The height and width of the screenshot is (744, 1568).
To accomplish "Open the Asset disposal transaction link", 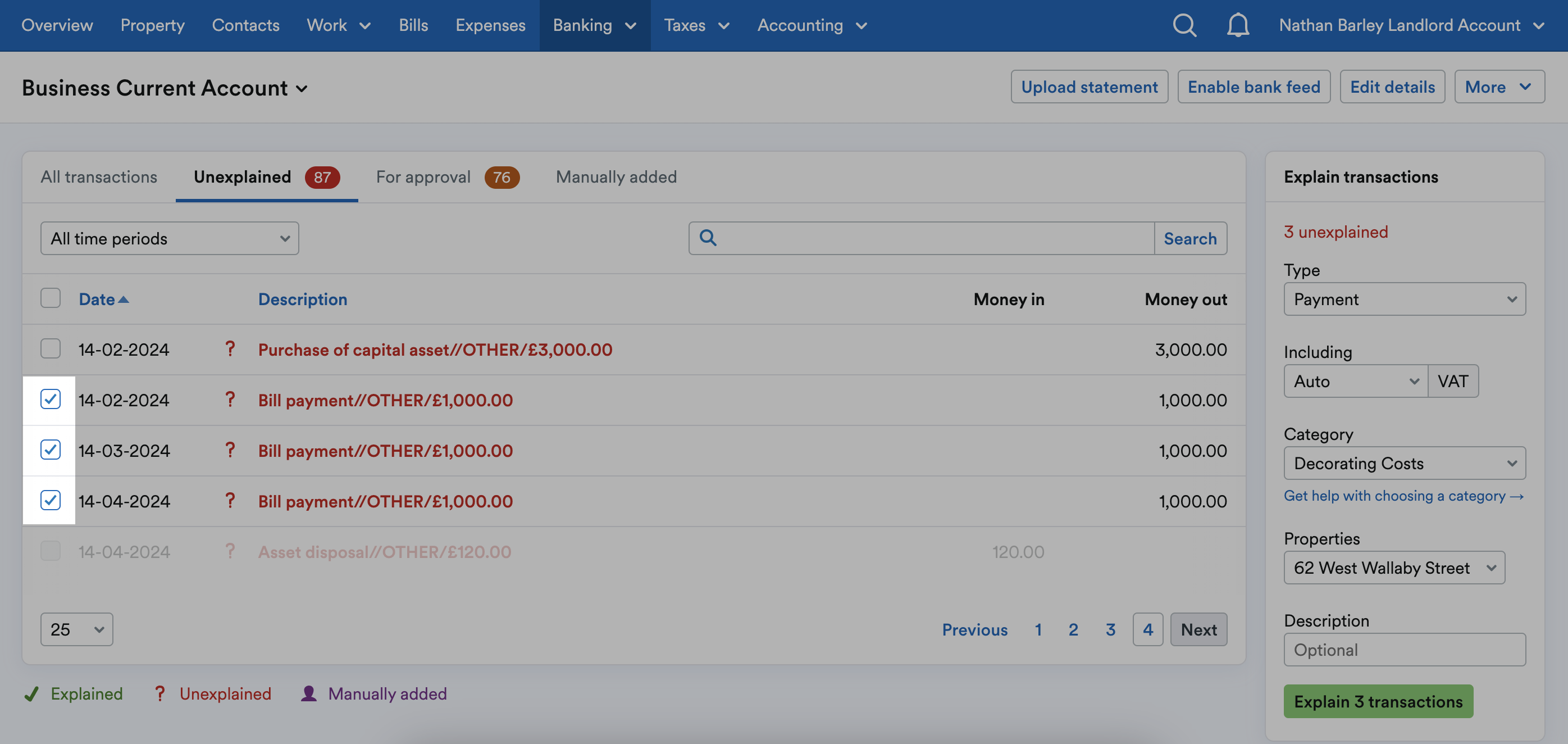I will click(x=385, y=552).
